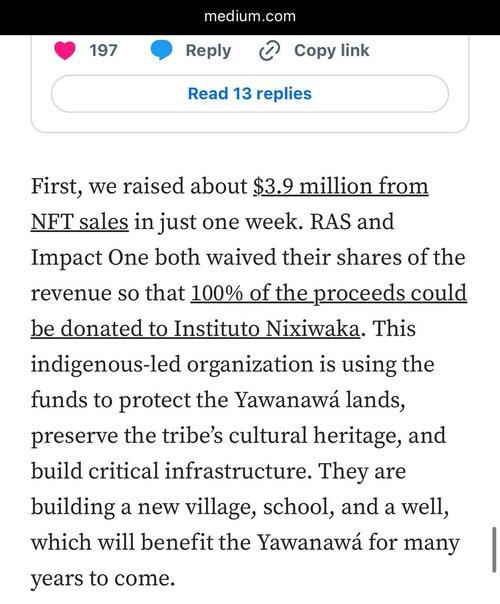Open the 197 likes count
Screen dimensions: 500x604
(103, 50)
